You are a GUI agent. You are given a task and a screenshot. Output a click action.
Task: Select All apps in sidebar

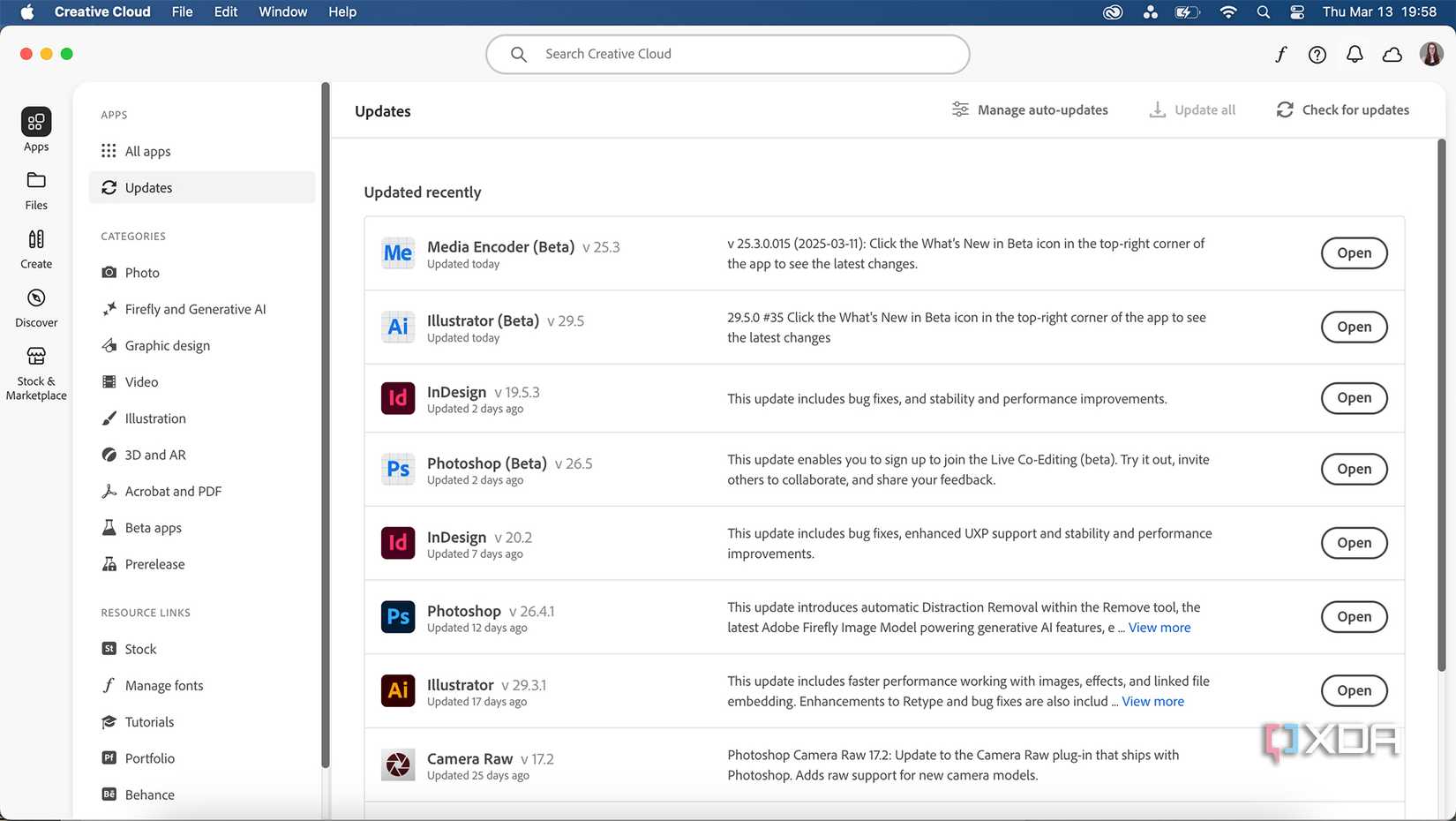(x=202, y=151)
